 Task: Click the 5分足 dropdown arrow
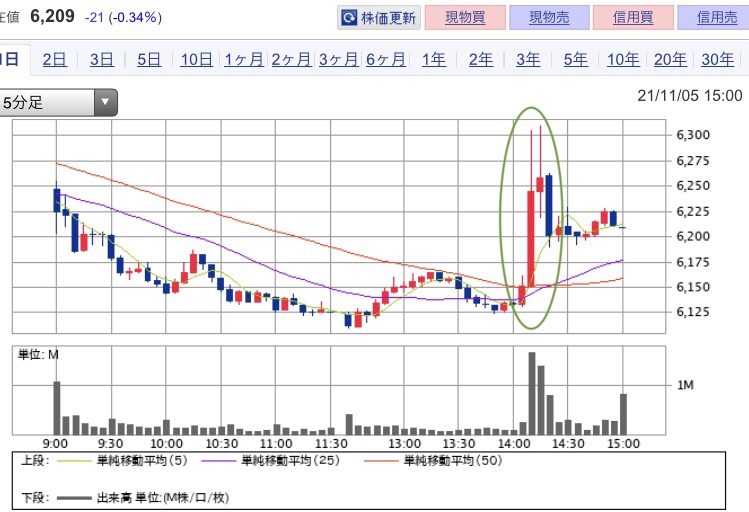click(106, 102)
